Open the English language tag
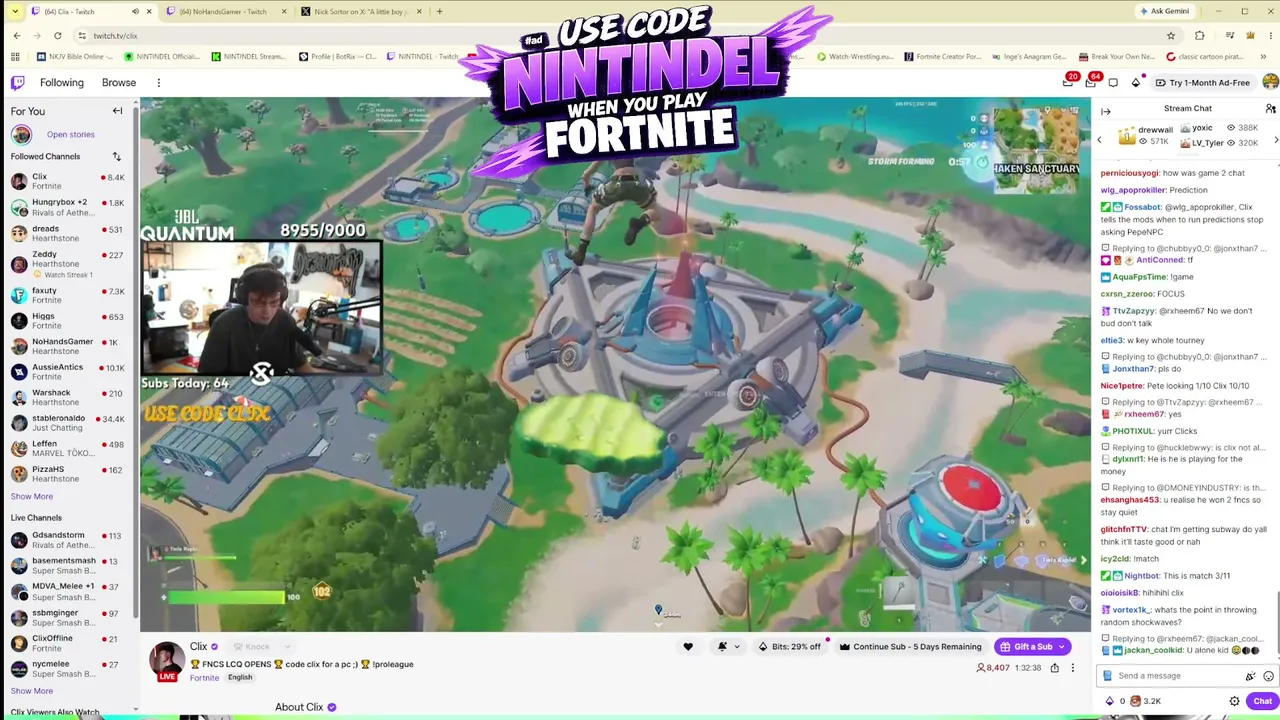Viewport: 1280px width, 720px height. 240,678
